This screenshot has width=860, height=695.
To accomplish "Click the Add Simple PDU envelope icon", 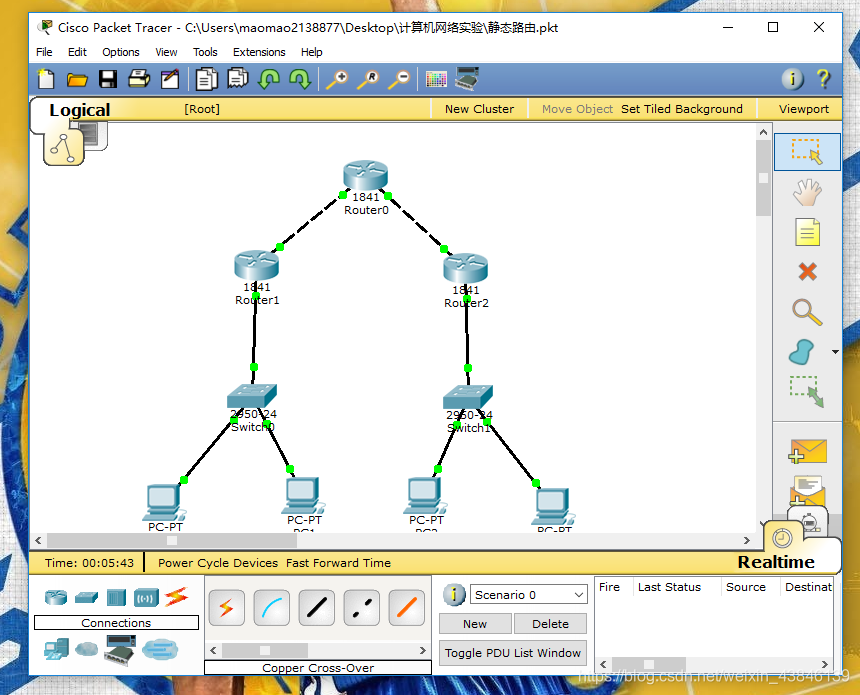I will pyautogui.click(x=807, y=451).
